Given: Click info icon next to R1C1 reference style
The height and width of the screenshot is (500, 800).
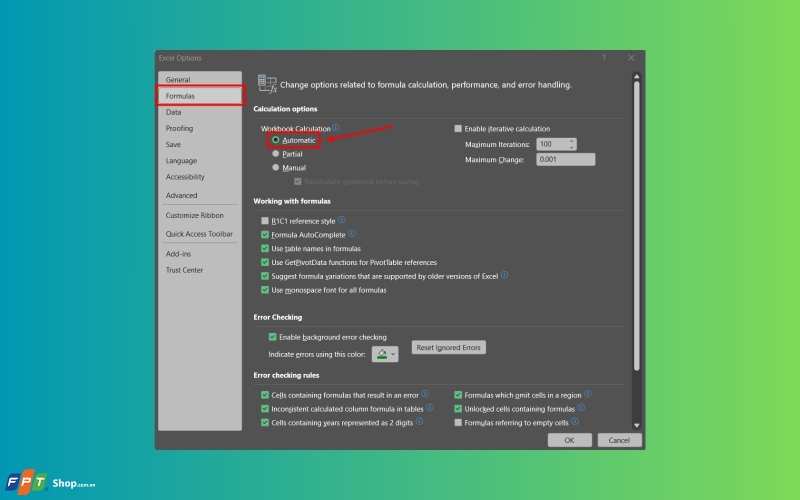Looking at the screenshot, I should coord(342,220).
